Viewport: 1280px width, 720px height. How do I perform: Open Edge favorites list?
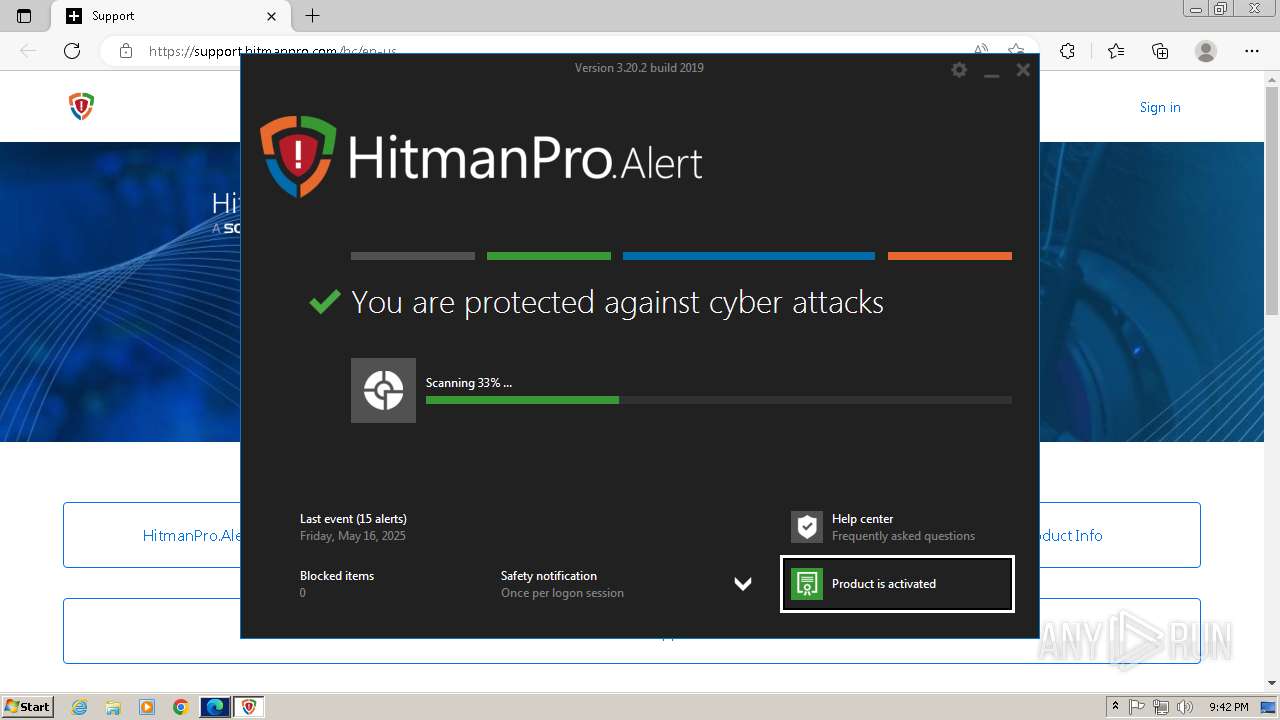coord(1116,51)
